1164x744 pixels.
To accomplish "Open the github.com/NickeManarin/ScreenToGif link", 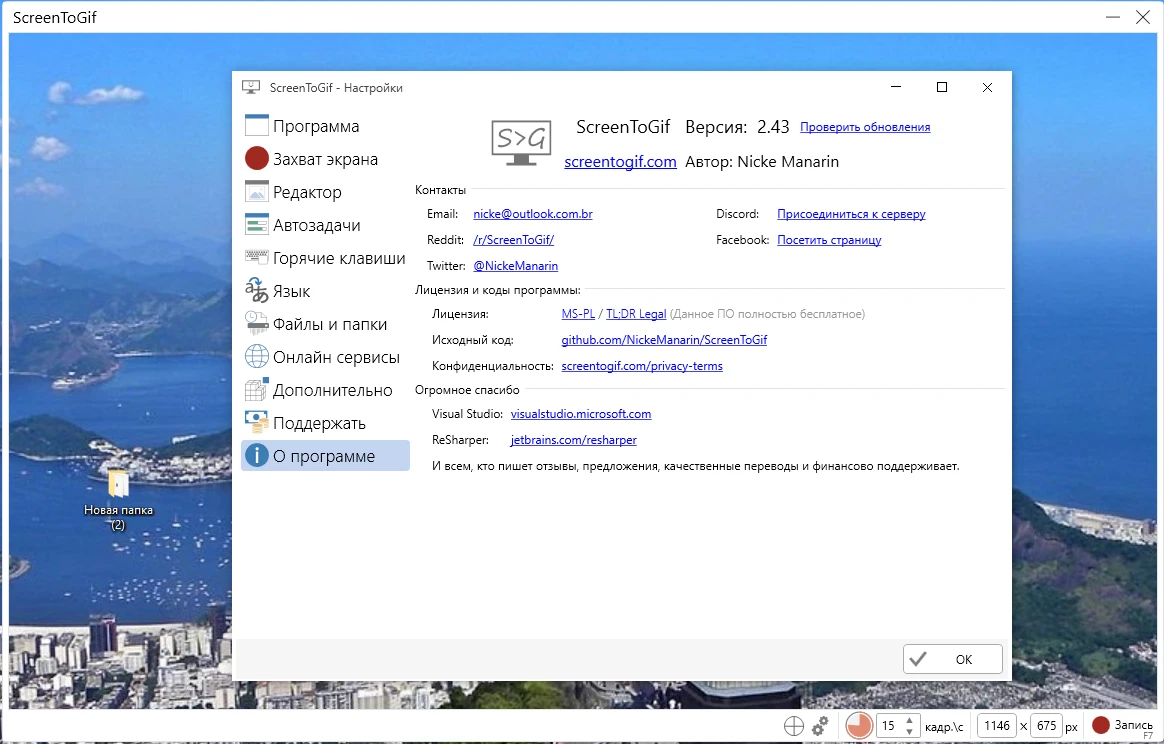I will (664, 340).
